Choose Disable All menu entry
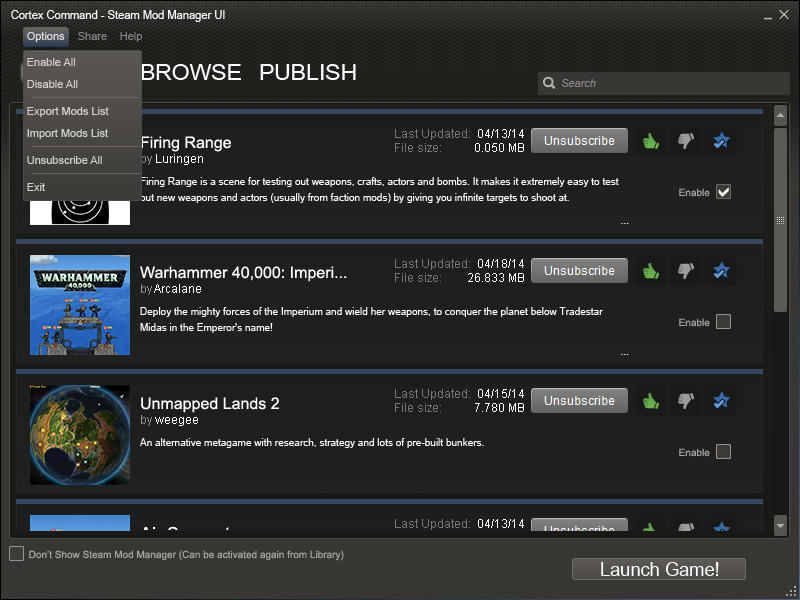This screenshot has height=600, width=800. click(52, 84)
